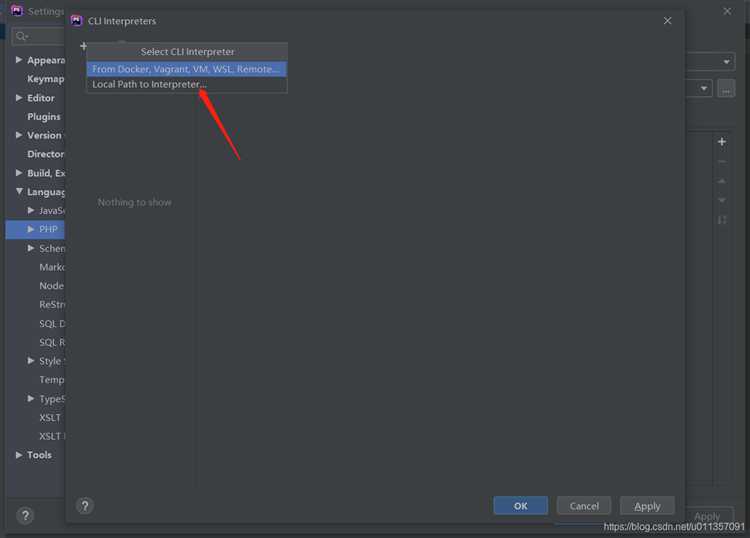
Task: Expand the Editor settings section
Action: point(19,98)
